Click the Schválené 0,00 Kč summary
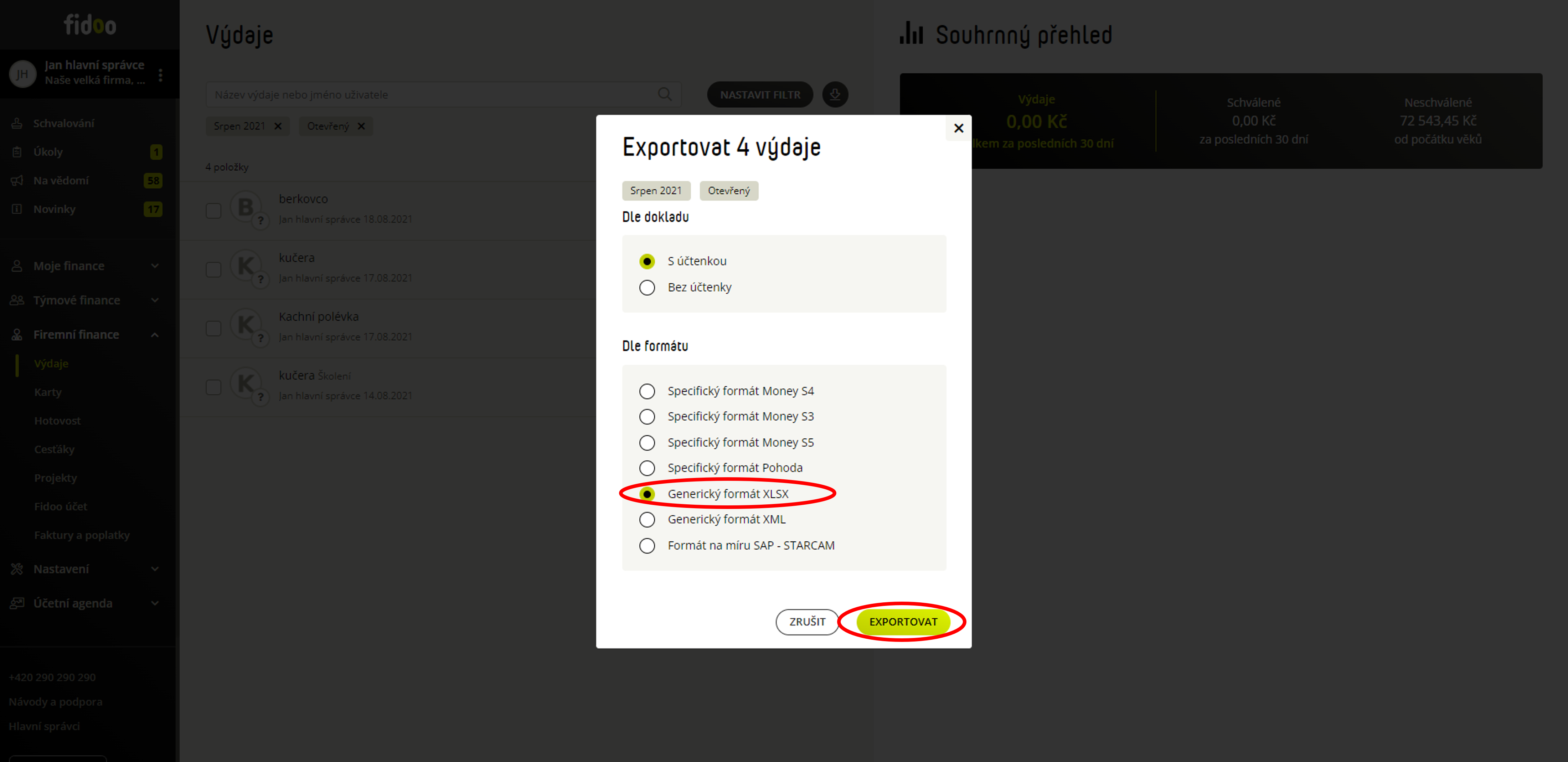Screen dimensions: 1568x762 point(1253,120)
